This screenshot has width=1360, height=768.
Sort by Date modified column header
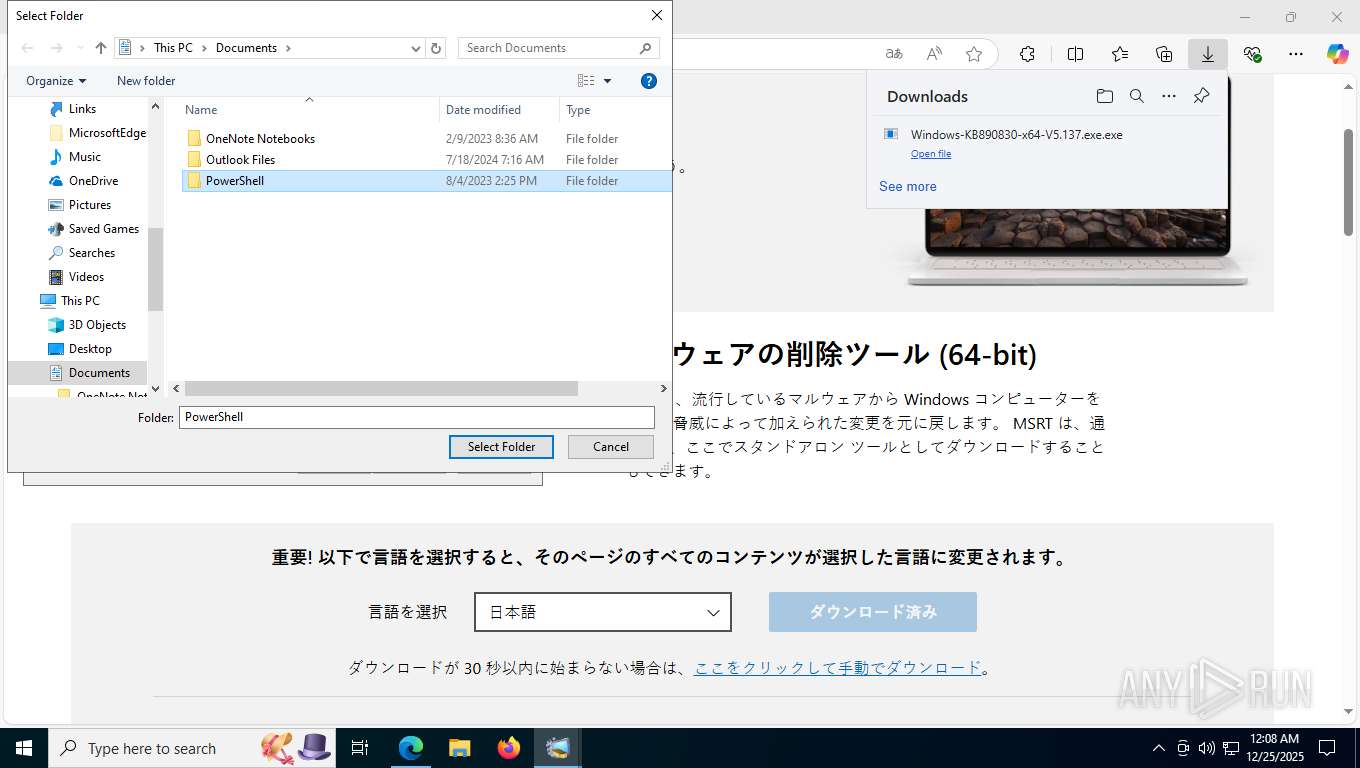tap(499, 110)
